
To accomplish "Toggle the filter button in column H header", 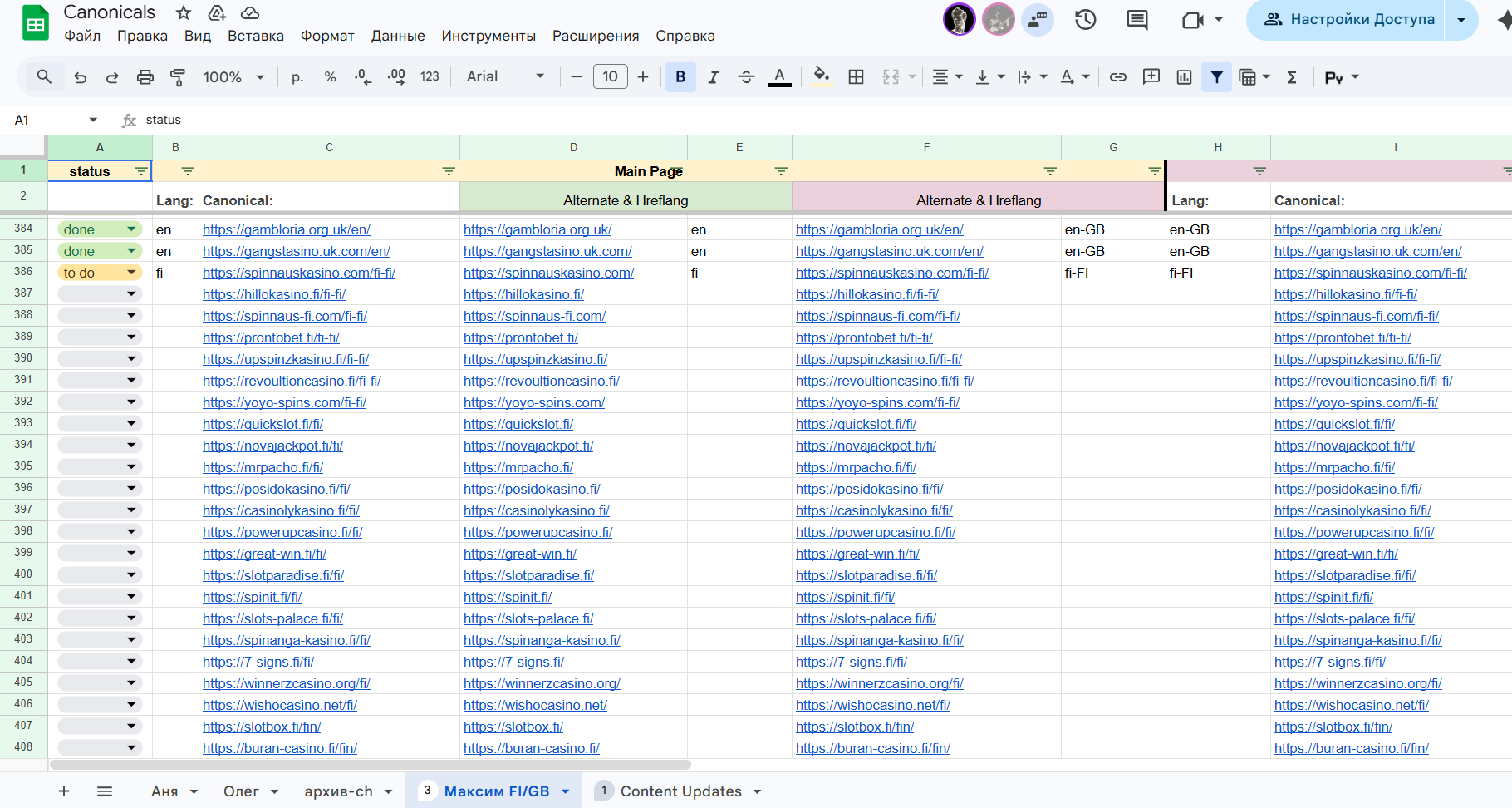I will (x=1259, y=171).
